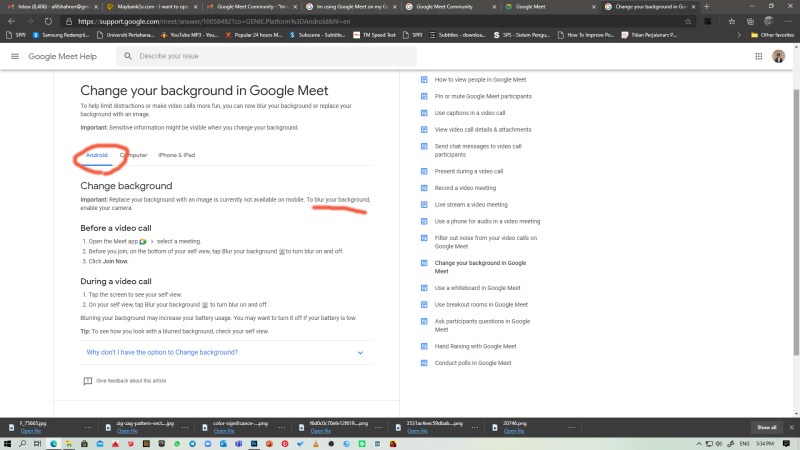The height and width of the screenshot is (450, 800).
Task: Click article icon beside Hand Raising with Google Meet
Action: click(424, 346)
